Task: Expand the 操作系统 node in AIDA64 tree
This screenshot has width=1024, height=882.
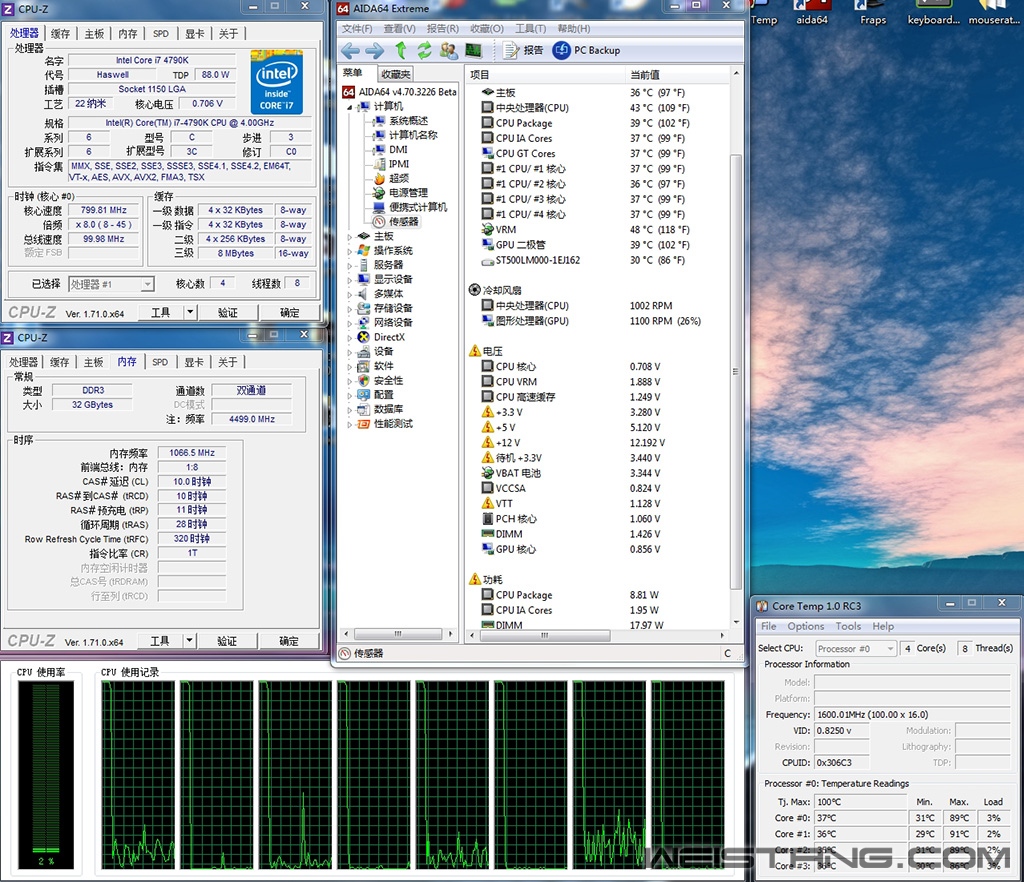Action: [349, 251]
